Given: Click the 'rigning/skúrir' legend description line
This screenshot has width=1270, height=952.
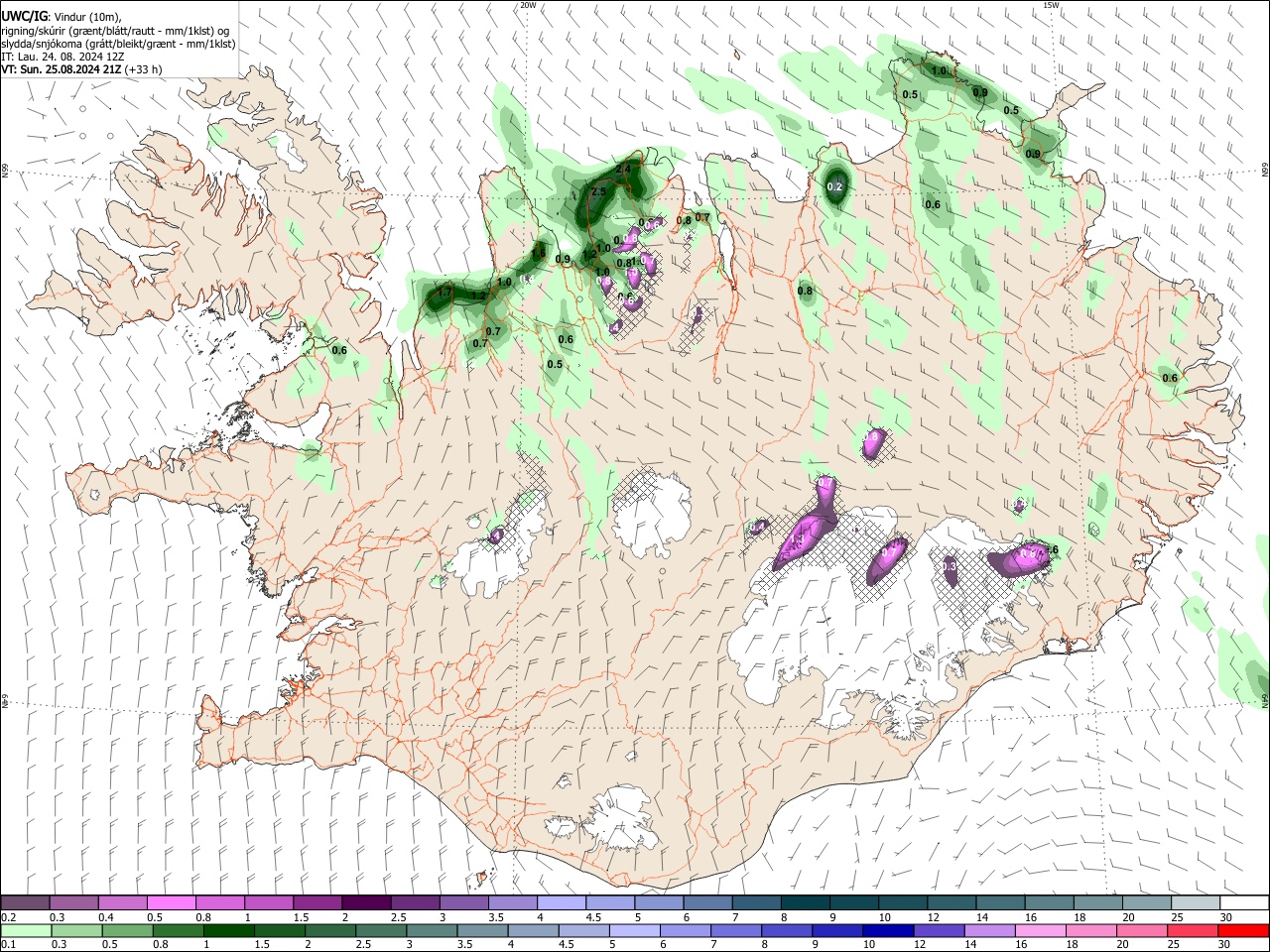Looking at the screenshot, I should pyautogui.click(x=115, y=31).
